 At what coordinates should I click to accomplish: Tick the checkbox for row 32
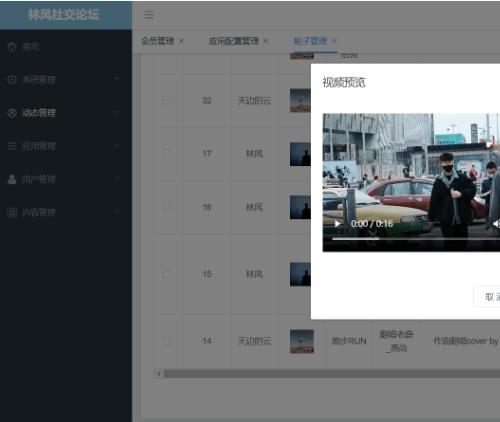pos(167,100)
